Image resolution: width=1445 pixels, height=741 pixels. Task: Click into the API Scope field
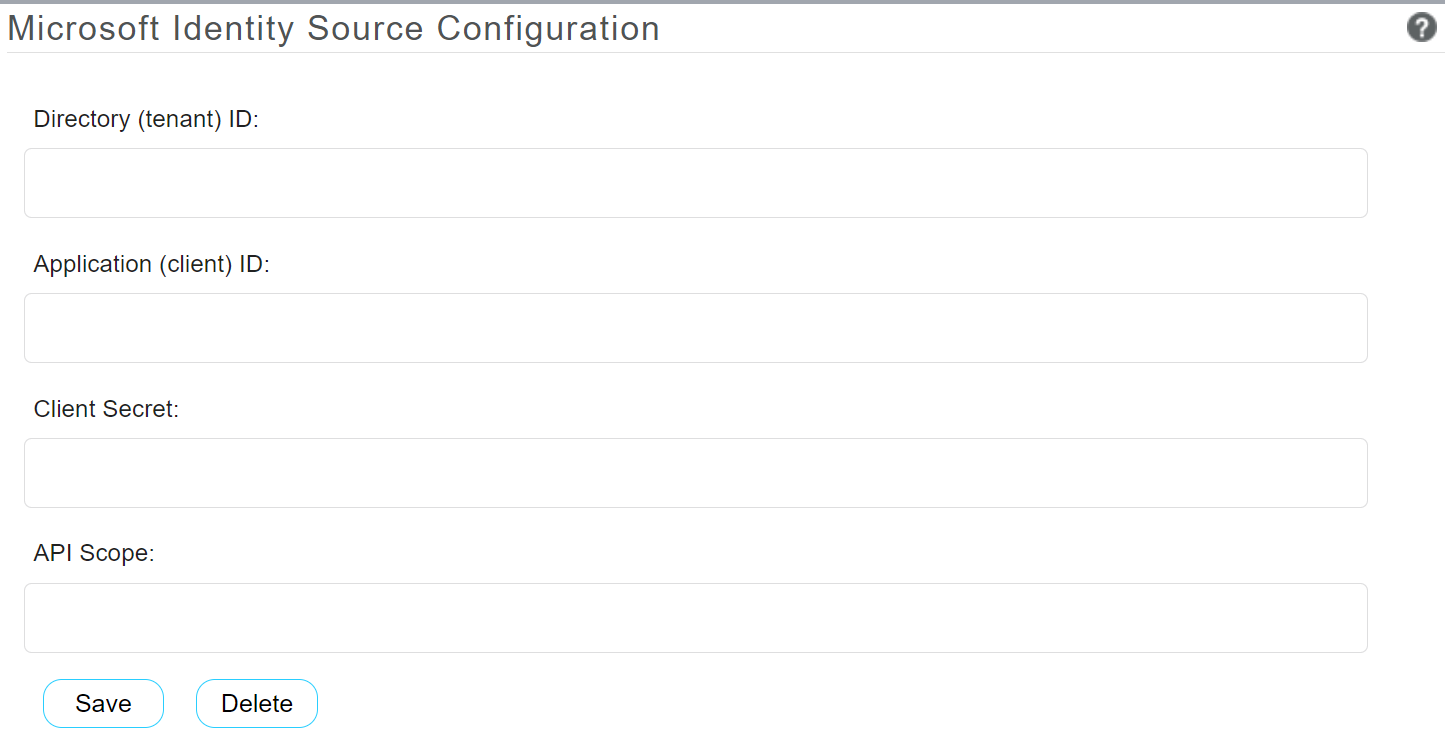[695, 618]
